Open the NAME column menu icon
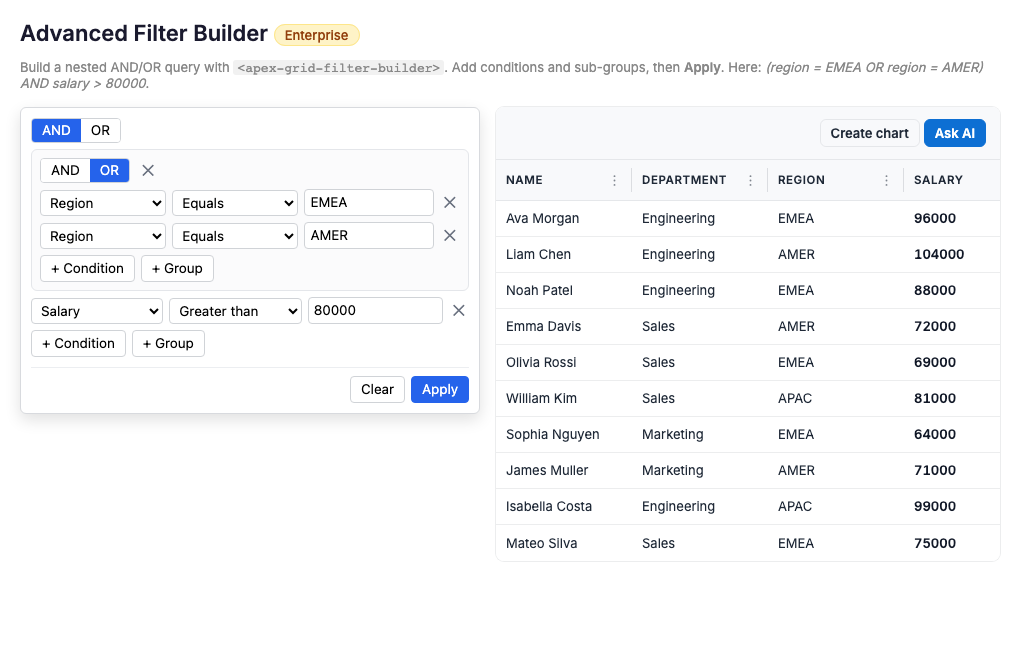 614,180
